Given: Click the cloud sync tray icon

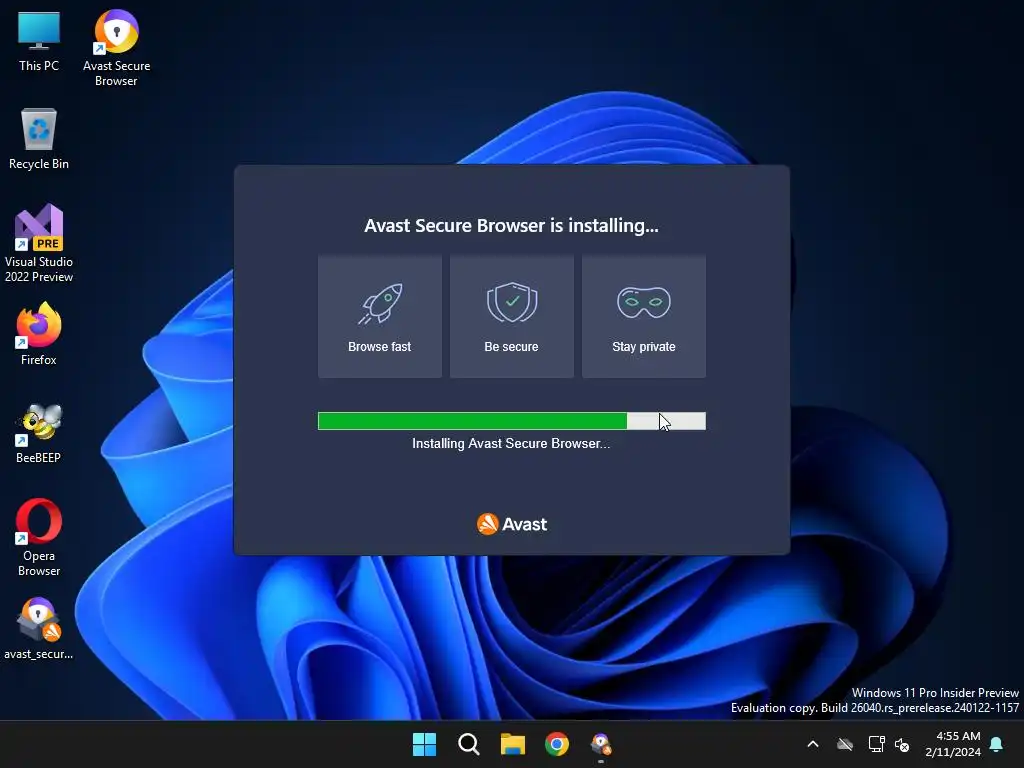Looking at the screenshot, I should [845, 744].
